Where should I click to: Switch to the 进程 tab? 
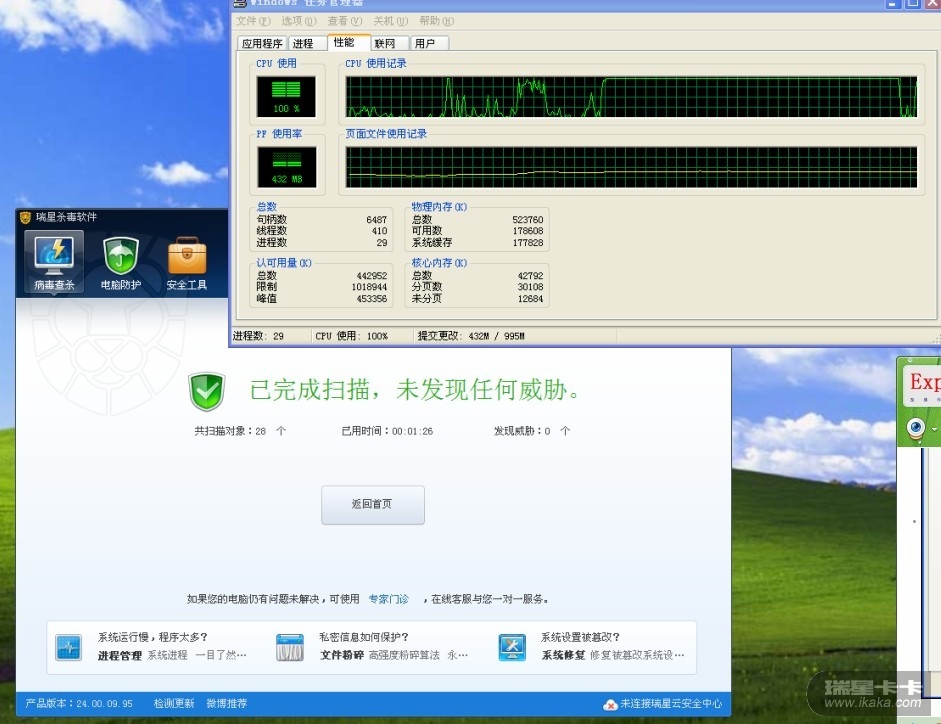coord(307,43)
